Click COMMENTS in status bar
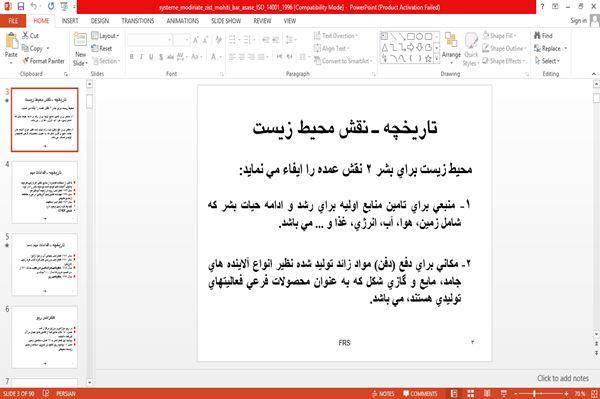The height and width of the screenshot is (399, 600). (420, 394)
